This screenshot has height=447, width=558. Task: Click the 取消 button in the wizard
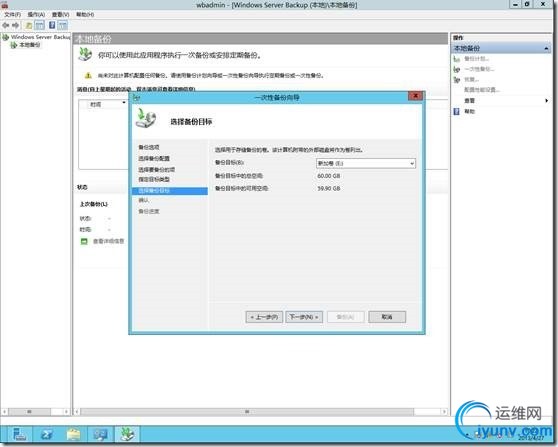[387, 317]
